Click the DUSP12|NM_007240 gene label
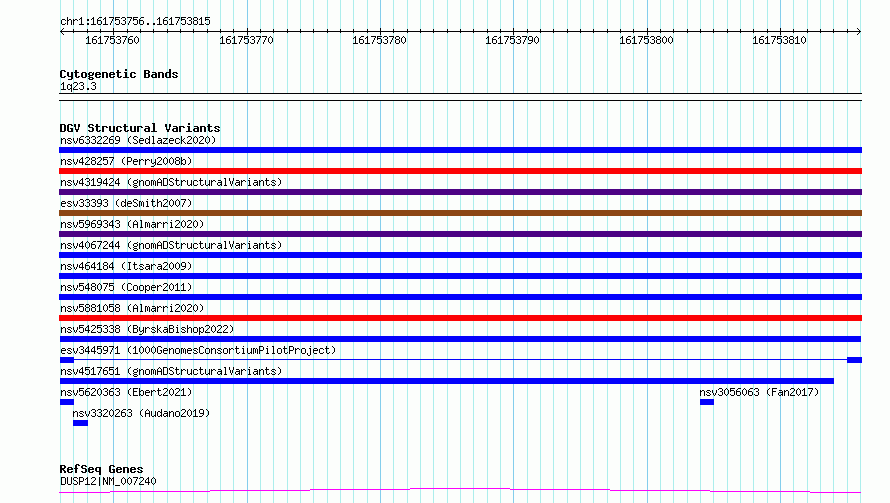 coord(108,481)
